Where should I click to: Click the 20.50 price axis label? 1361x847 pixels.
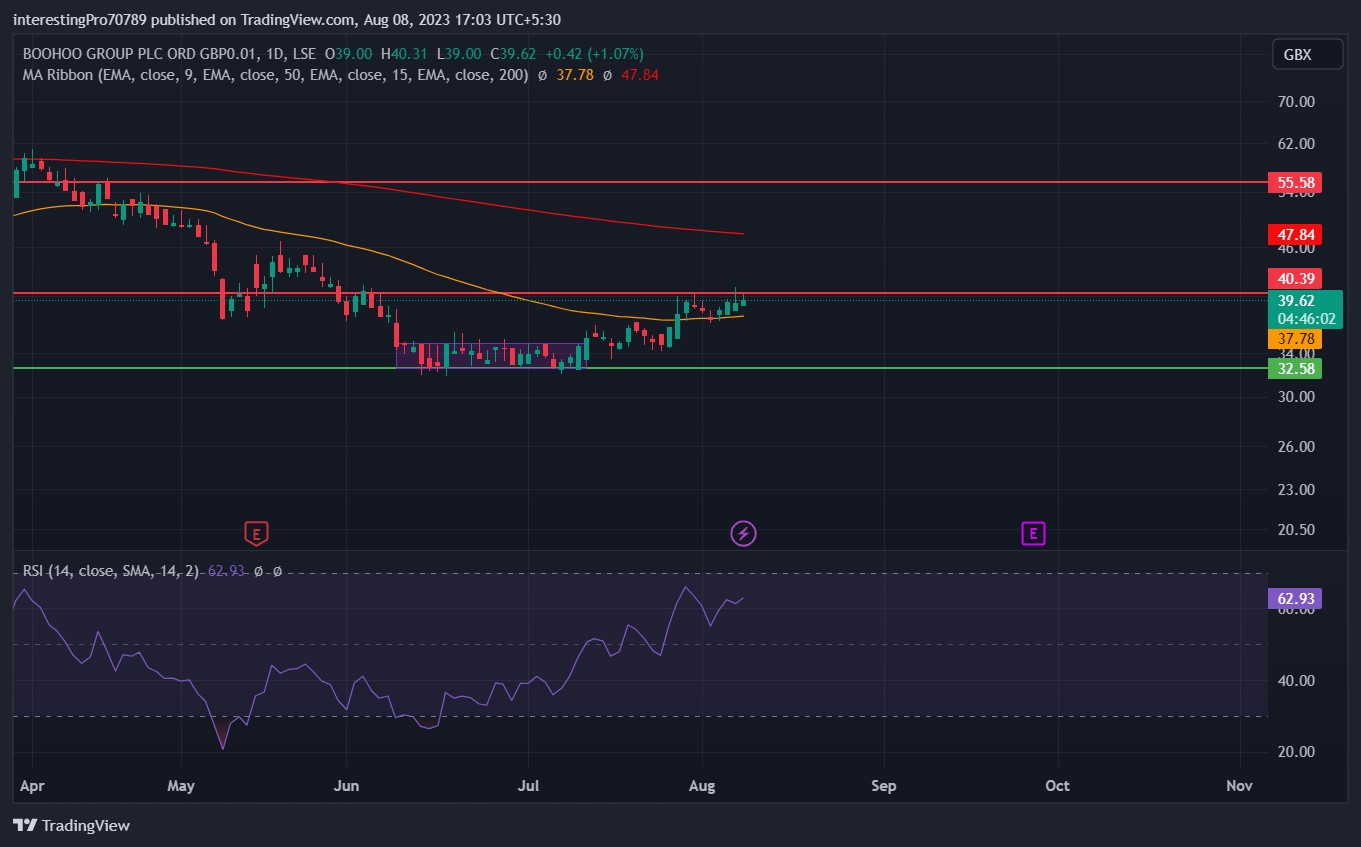pos(1294,530)
